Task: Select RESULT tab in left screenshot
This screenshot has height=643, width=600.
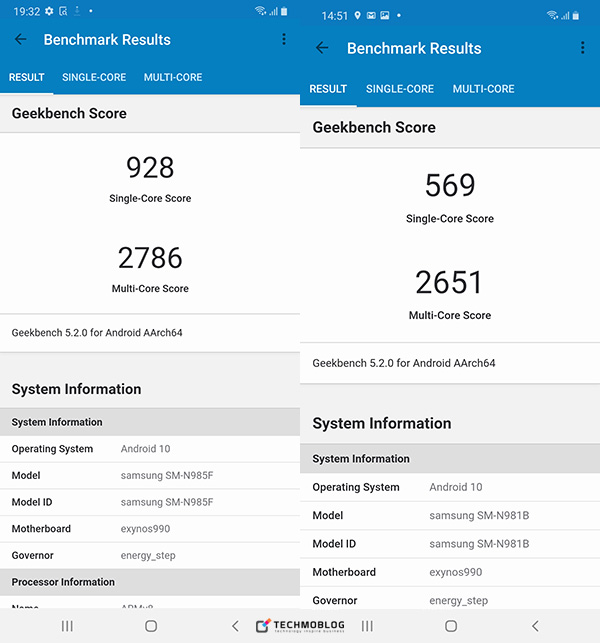Action: [27, 77]
